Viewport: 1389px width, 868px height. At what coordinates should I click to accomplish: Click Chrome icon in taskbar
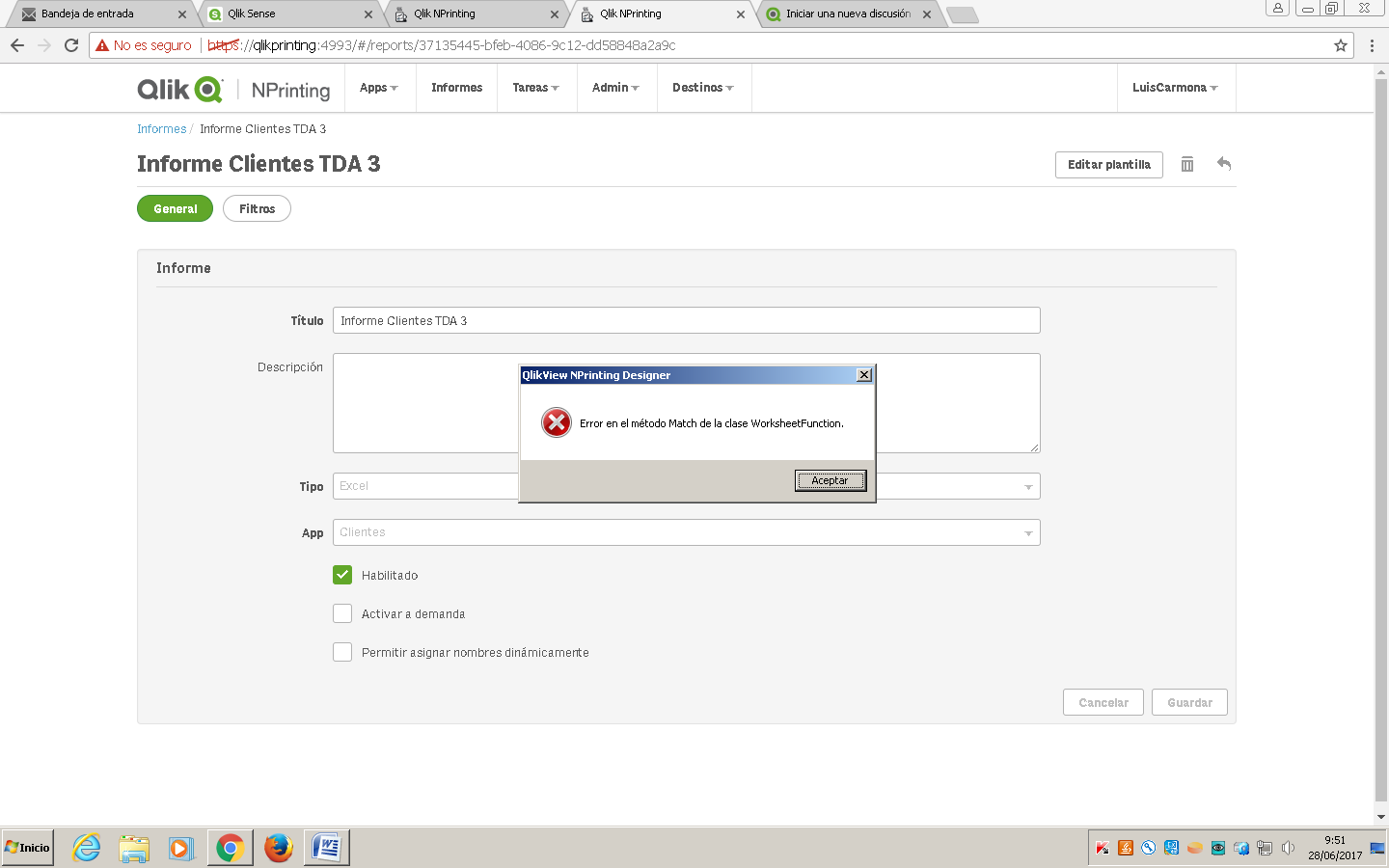click(x=230, y=848)
